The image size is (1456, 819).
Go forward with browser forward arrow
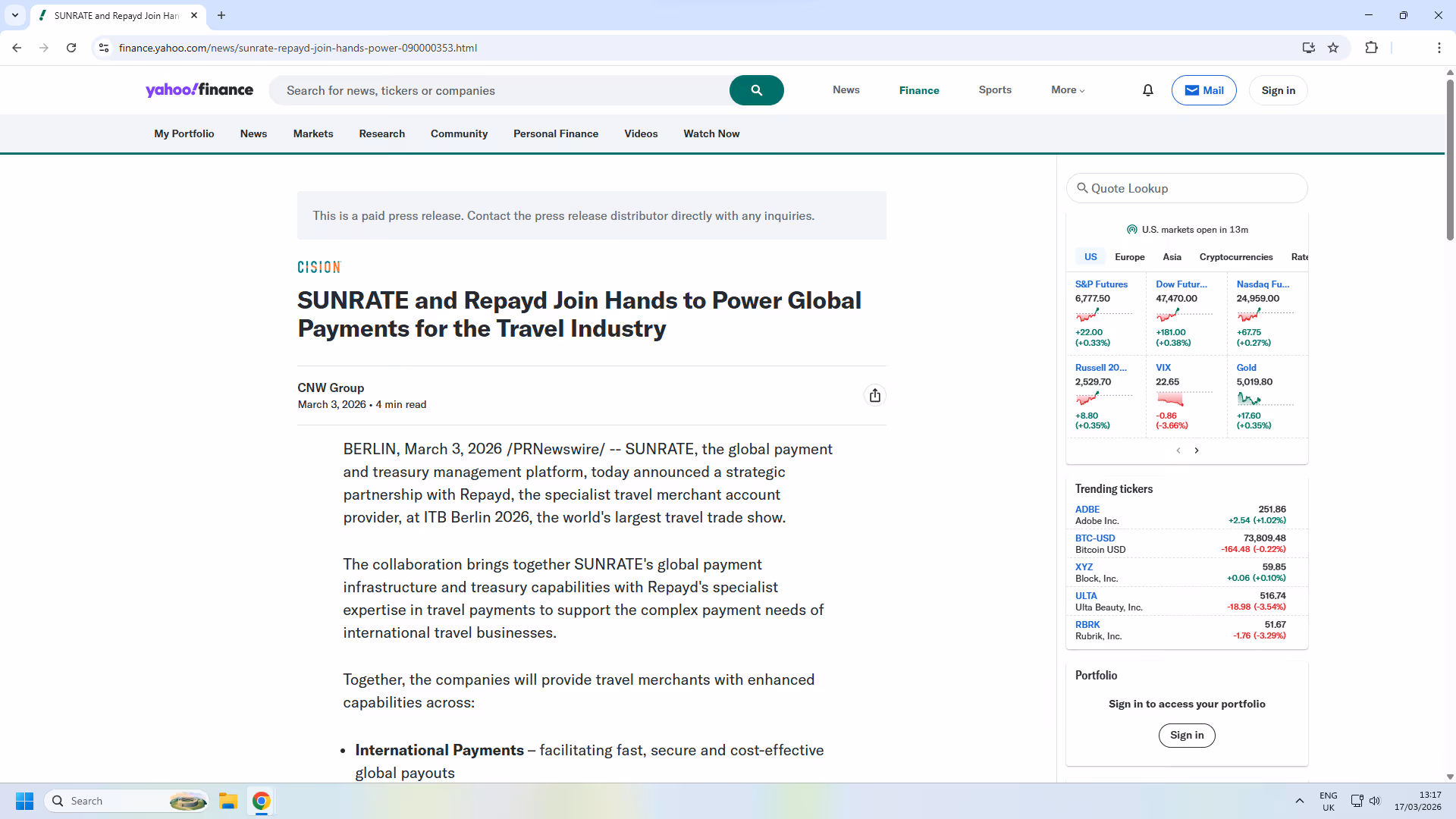[x=44, y=48]
